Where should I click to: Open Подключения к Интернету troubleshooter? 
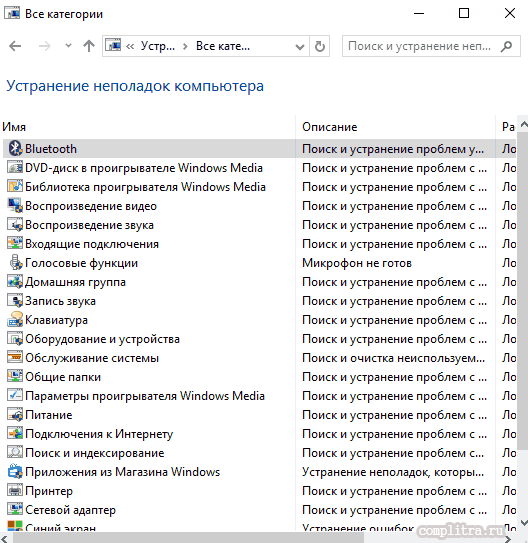pos(99,434)
